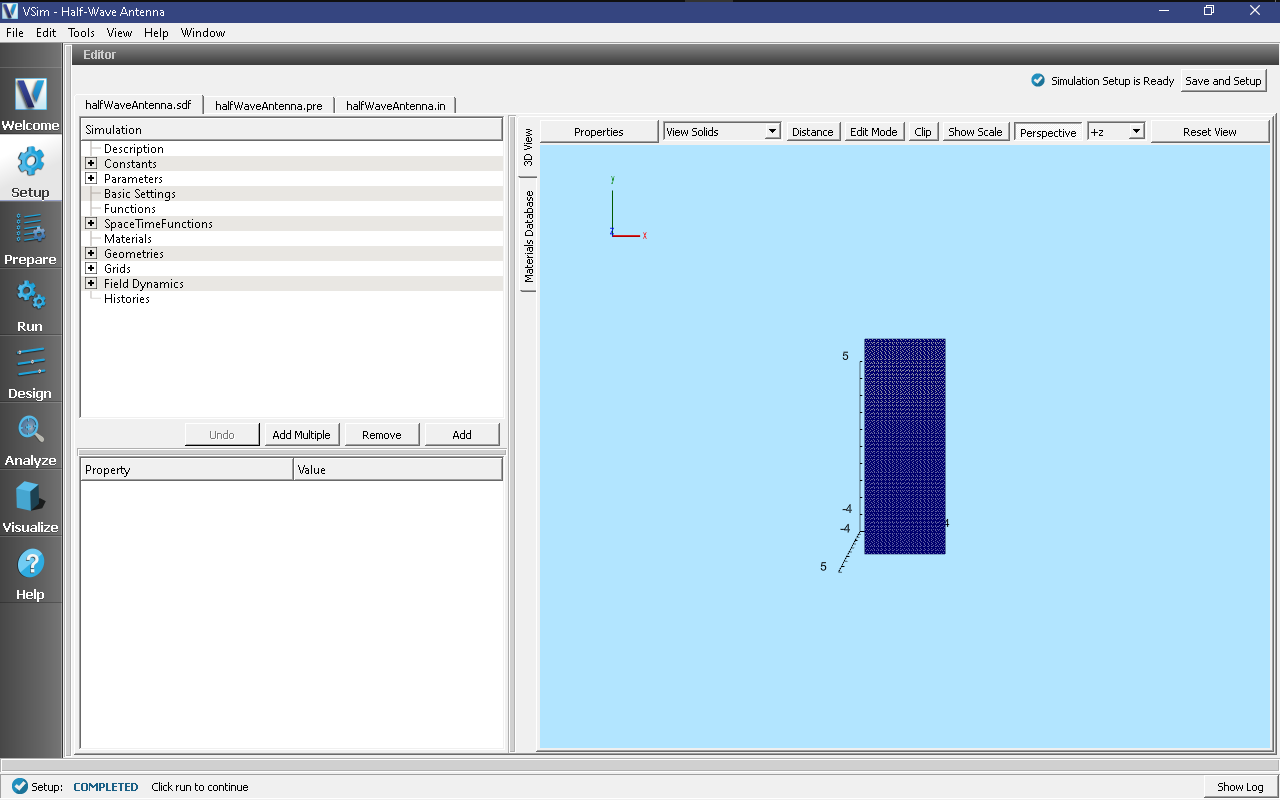Screen dimensions: 1280x800
Task: Open the View menu
Action: [120, 33]
